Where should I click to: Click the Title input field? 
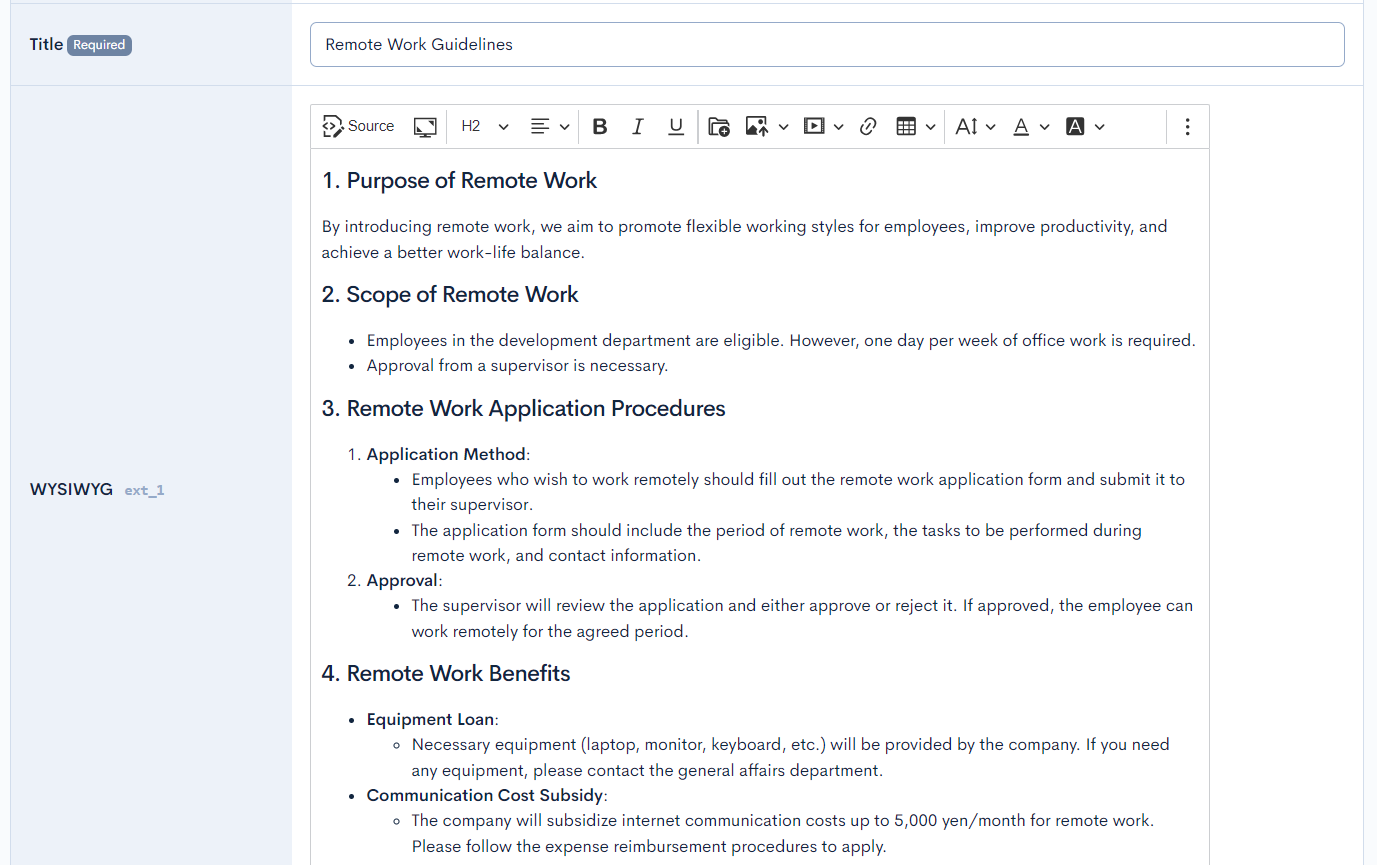click(x=826, y=44)
